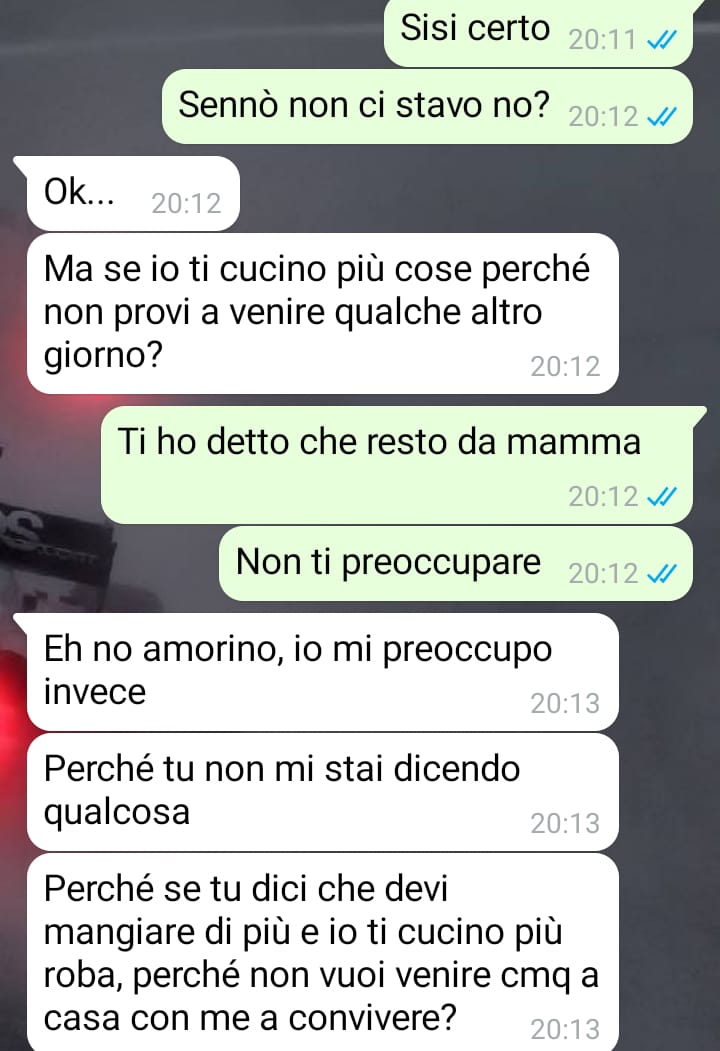This screenshot has width=720, height=1051.
Task: Click 20:13 timestamp beside 'qualcosa'
Action: (x=565, y=824)
